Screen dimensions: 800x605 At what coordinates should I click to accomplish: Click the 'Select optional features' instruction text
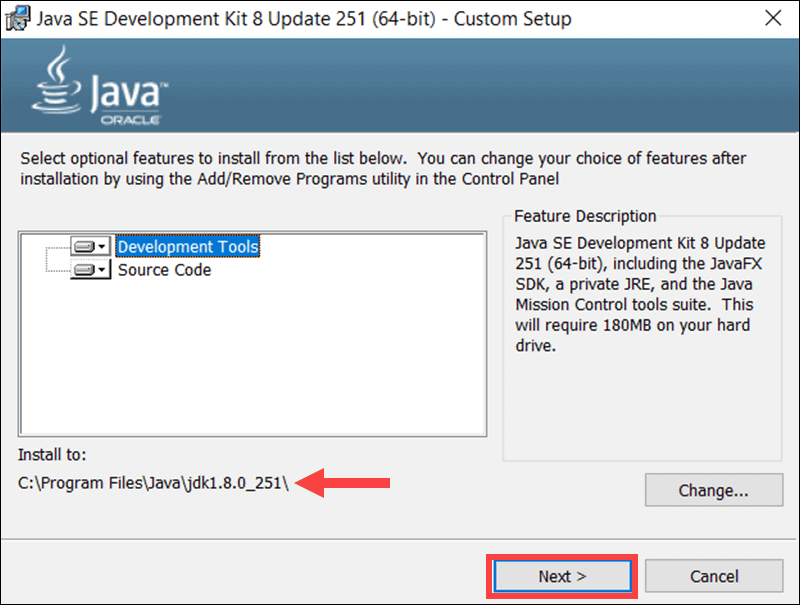383,169
